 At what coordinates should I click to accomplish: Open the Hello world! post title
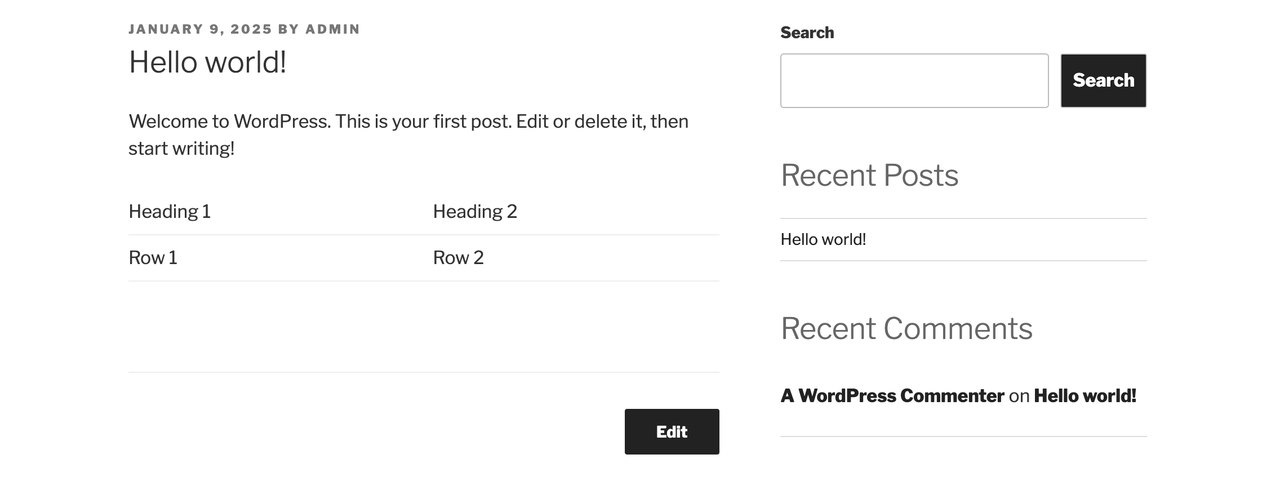(207, 62)
